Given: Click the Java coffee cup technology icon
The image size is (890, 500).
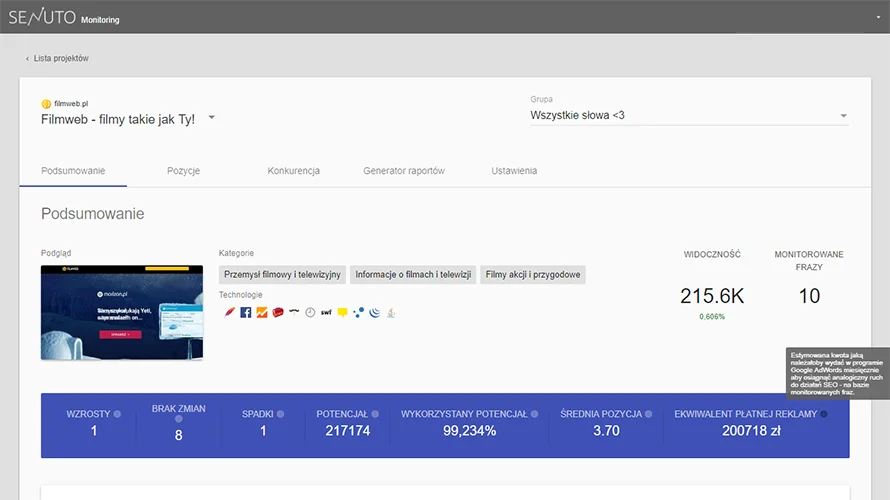Looking at the screenshot, I should pos(392,312).
